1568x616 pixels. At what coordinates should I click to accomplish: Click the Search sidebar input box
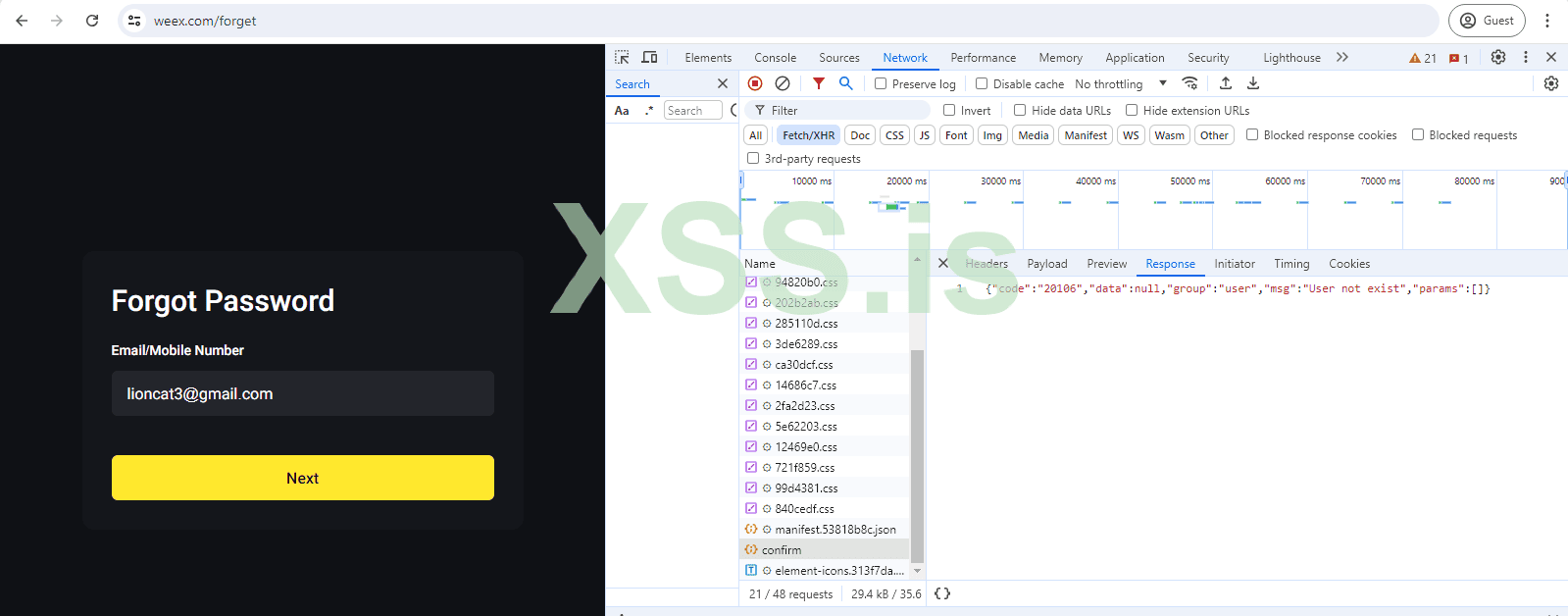tap(692, 111)
